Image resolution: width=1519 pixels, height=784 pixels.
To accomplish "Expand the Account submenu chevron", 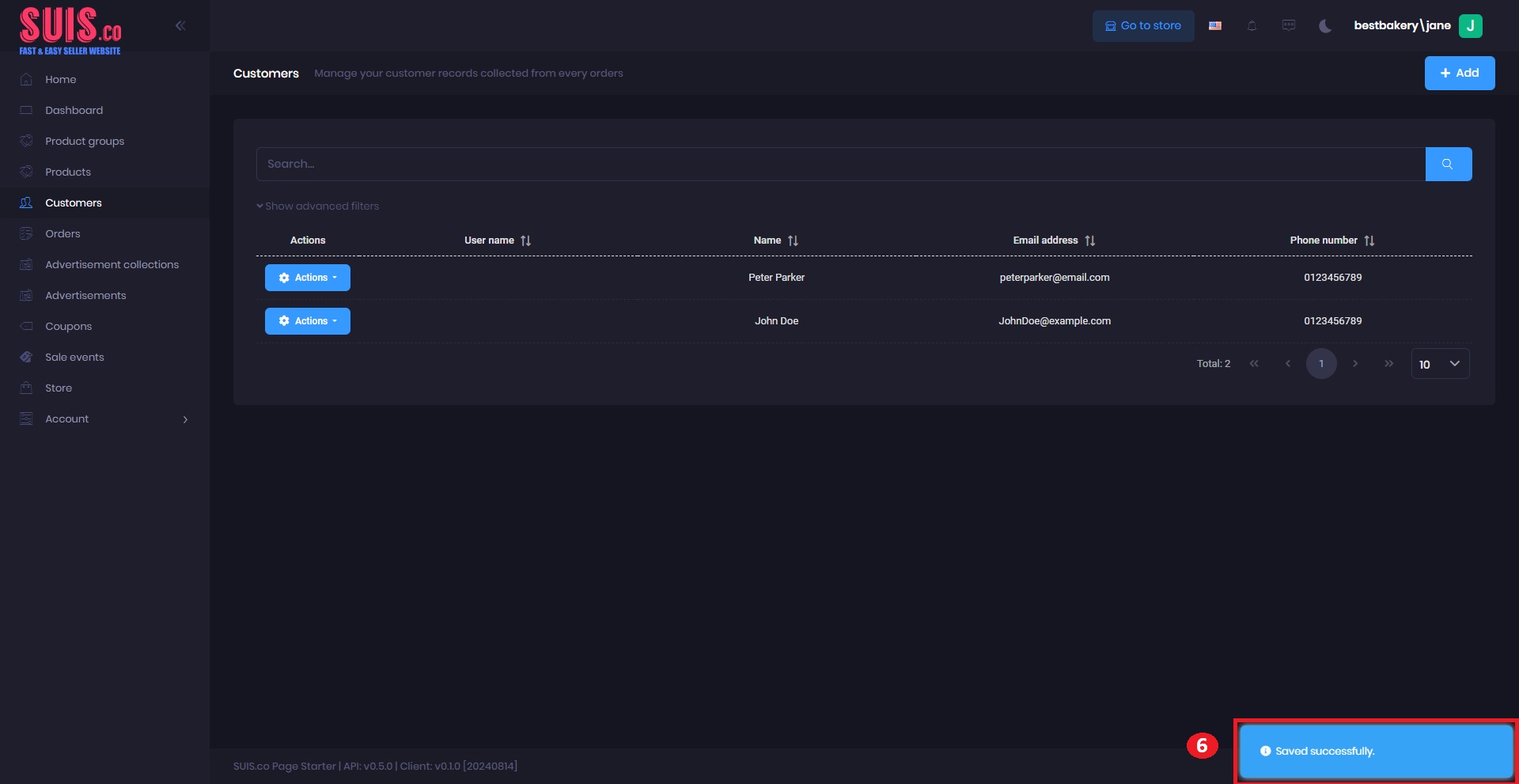I will tap(185, 419).
